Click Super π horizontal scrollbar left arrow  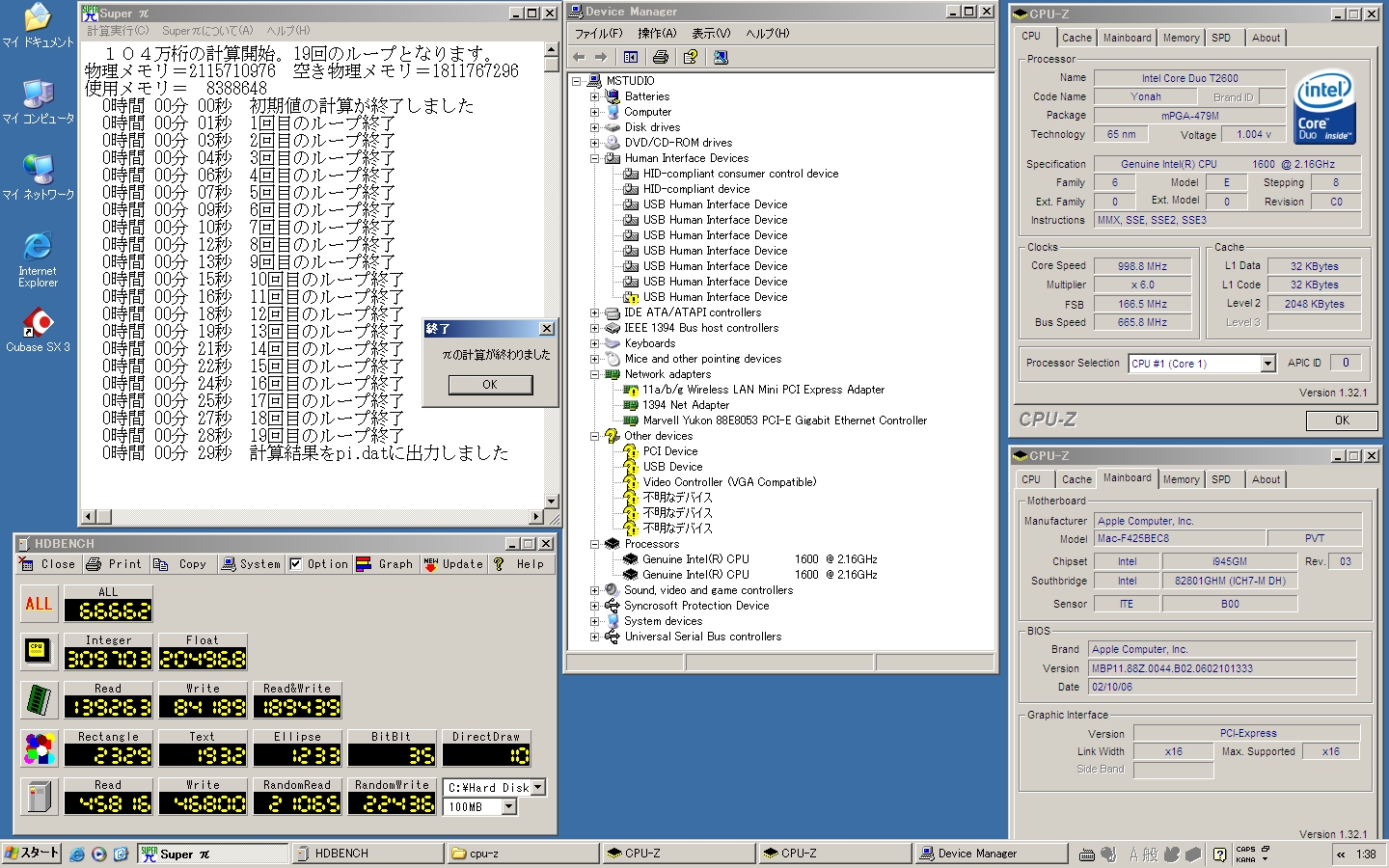tap(89, 517)
